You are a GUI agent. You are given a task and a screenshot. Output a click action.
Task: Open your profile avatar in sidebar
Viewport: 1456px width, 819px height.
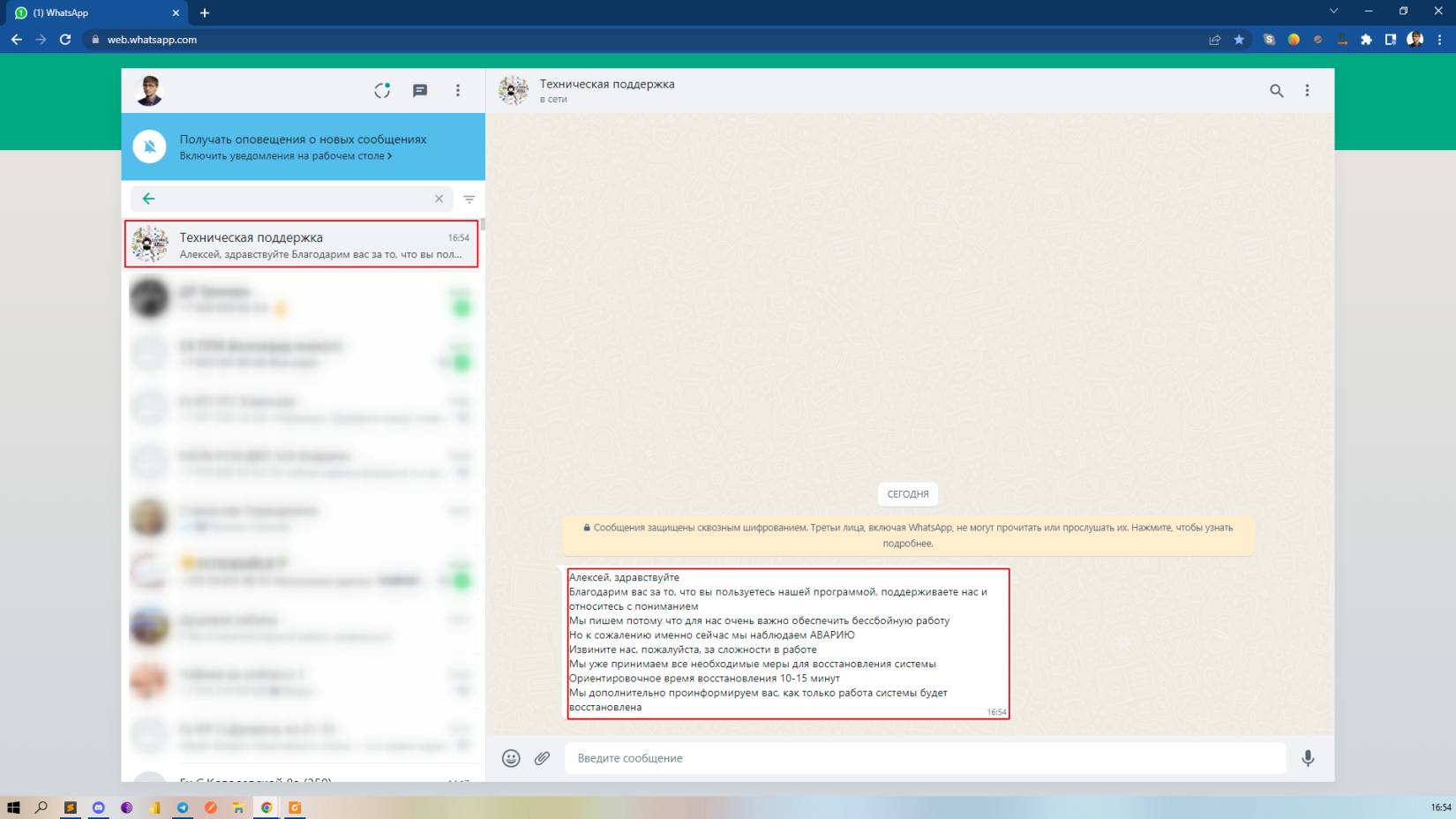coord(149,91)
